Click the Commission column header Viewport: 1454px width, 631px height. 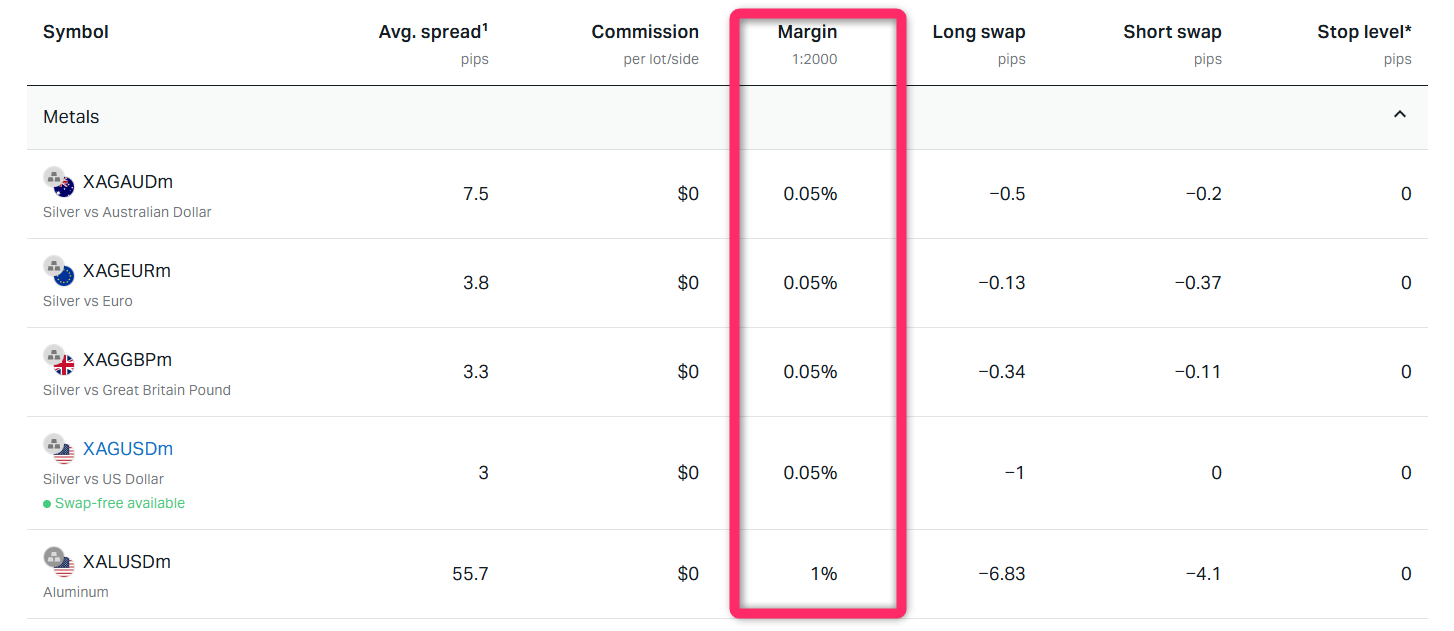(645, 32)
